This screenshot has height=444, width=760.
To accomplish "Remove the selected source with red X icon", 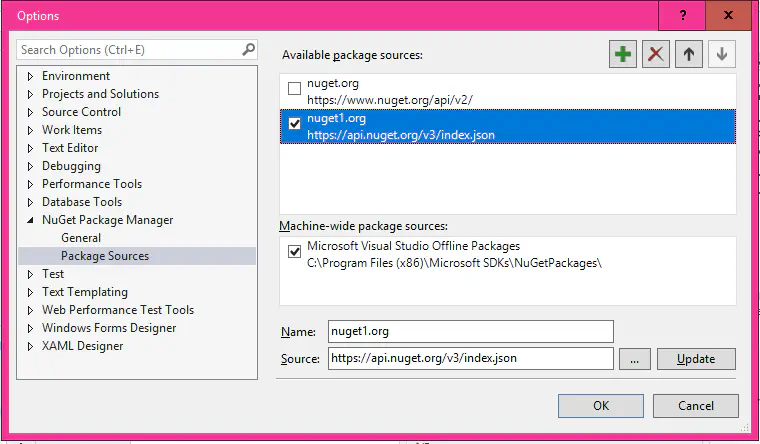I will (x=655, y=55).
